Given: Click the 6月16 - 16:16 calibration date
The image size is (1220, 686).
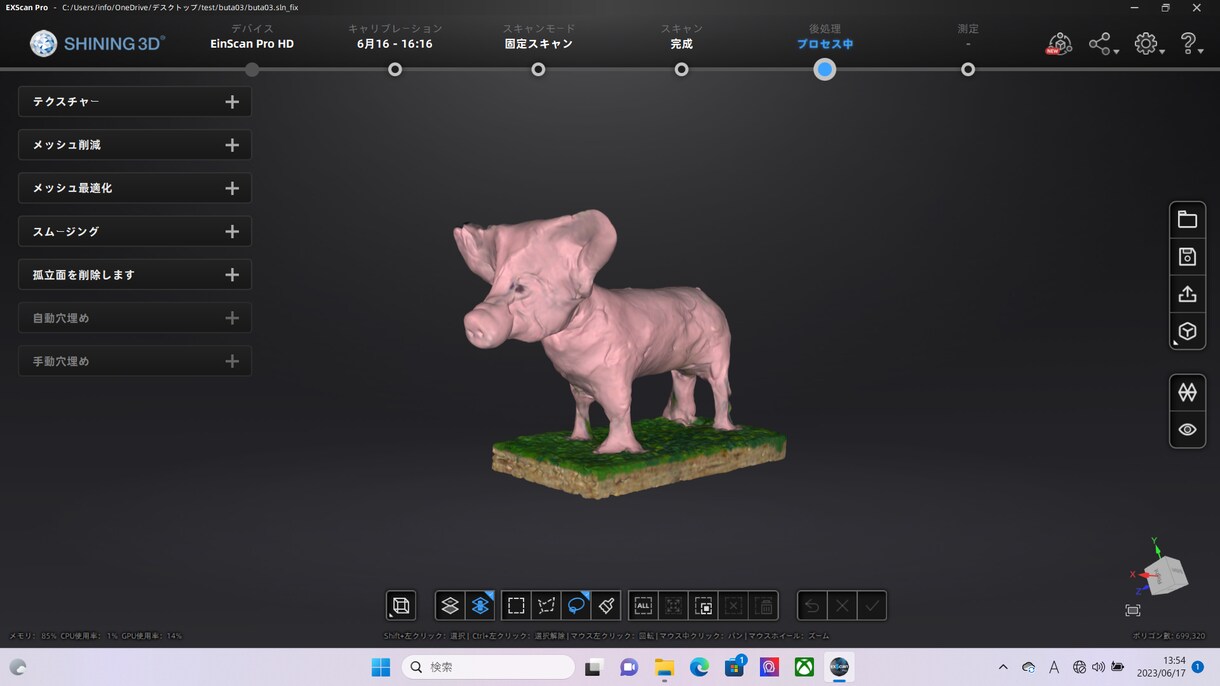Looking at the screenshot, I should (395, 44).
